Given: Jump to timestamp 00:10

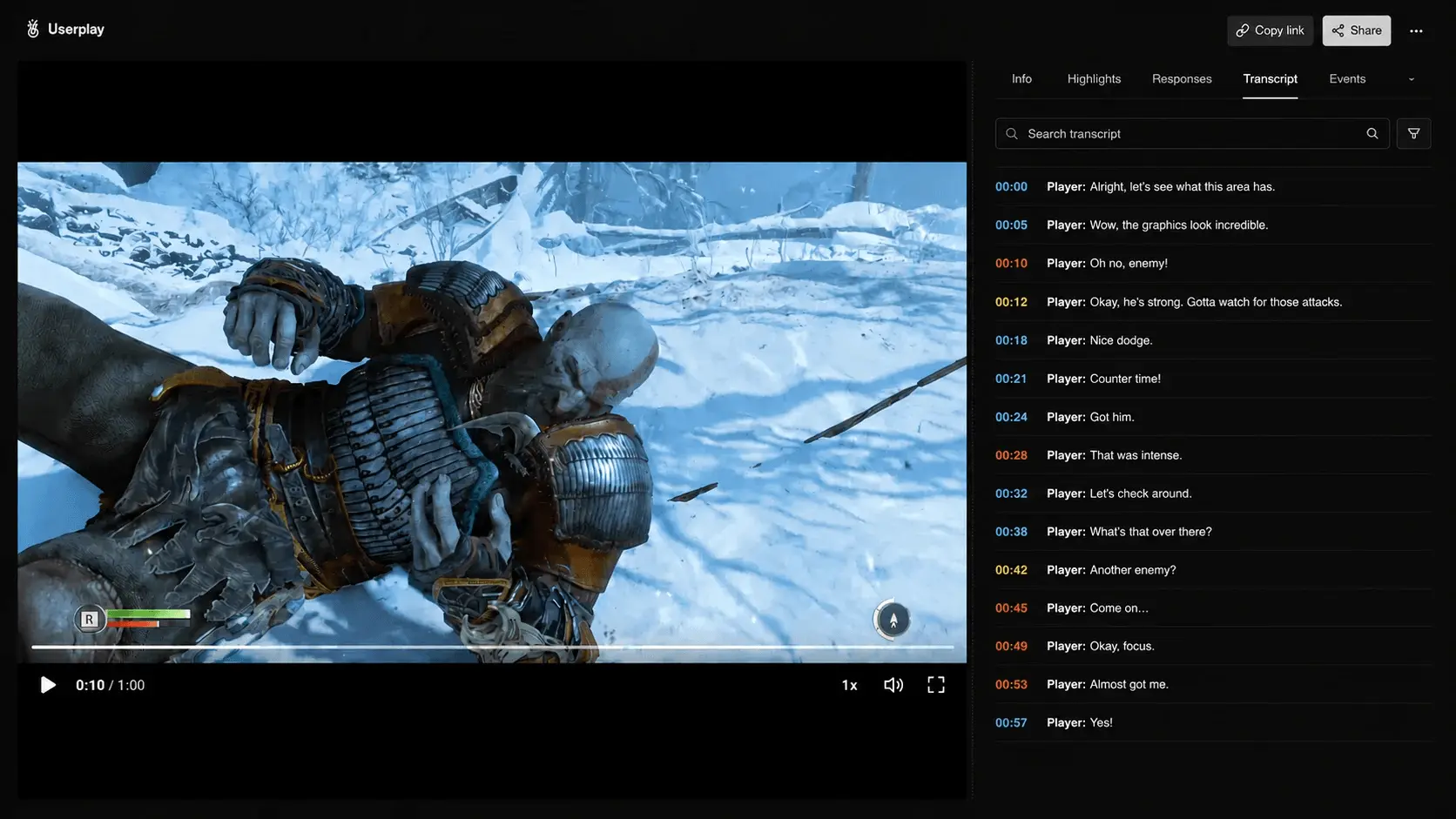Looking at the screenshot, I should point(1011,263).
